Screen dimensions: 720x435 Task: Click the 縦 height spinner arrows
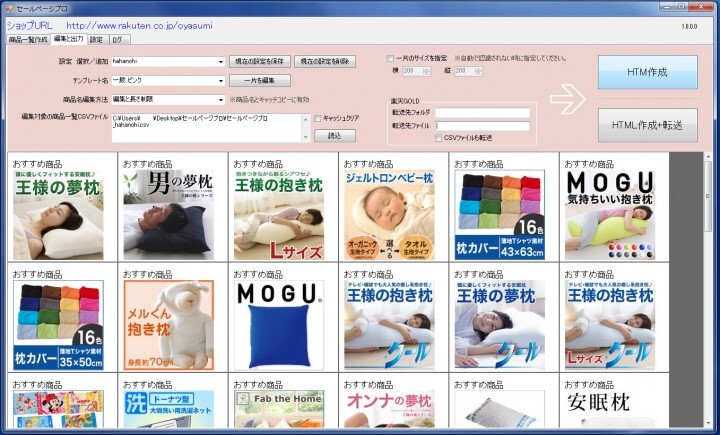coord(479,71)
